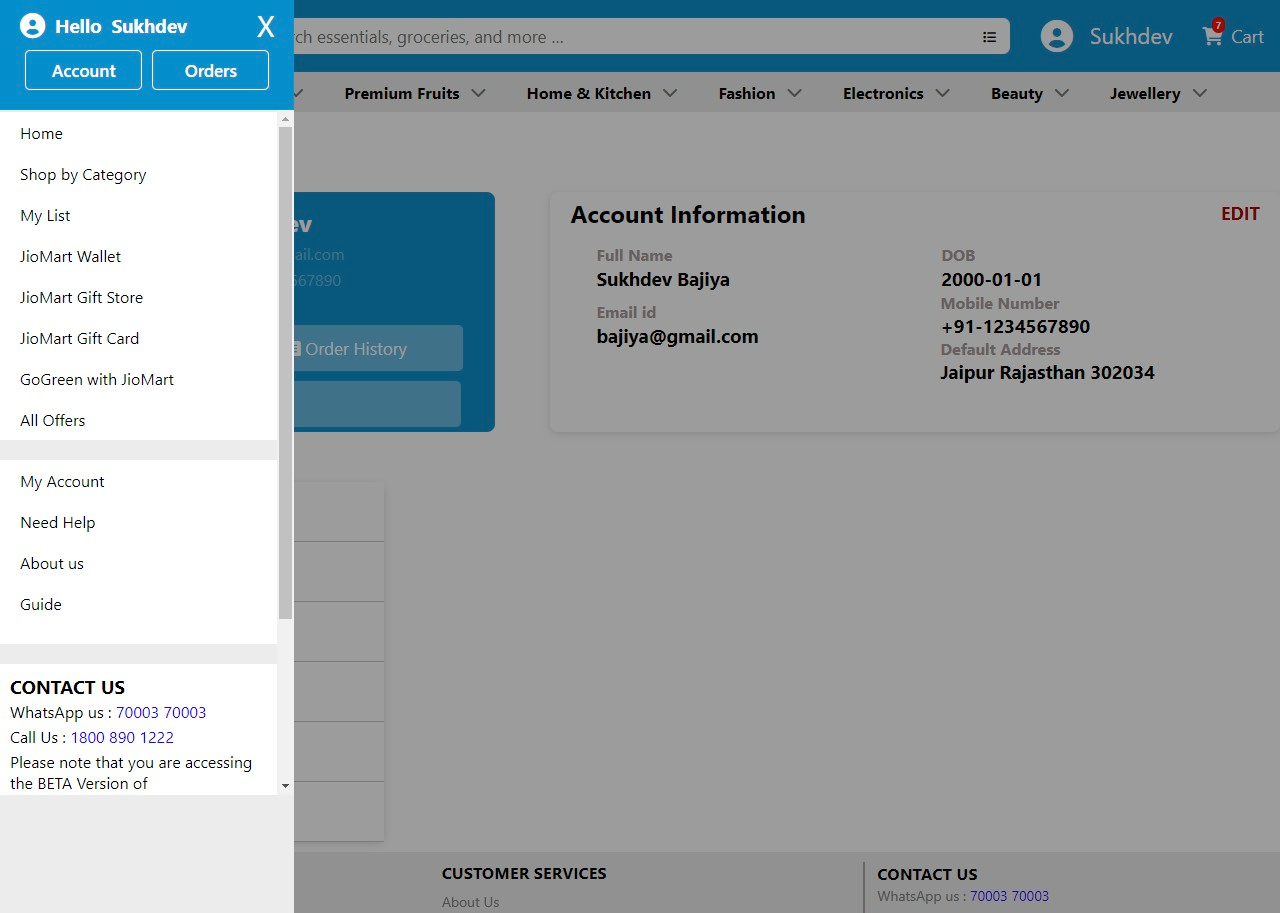1280x913 pixels.
Task: Expand the Home & Kitchen category chevron
Action: pos(670,93)
